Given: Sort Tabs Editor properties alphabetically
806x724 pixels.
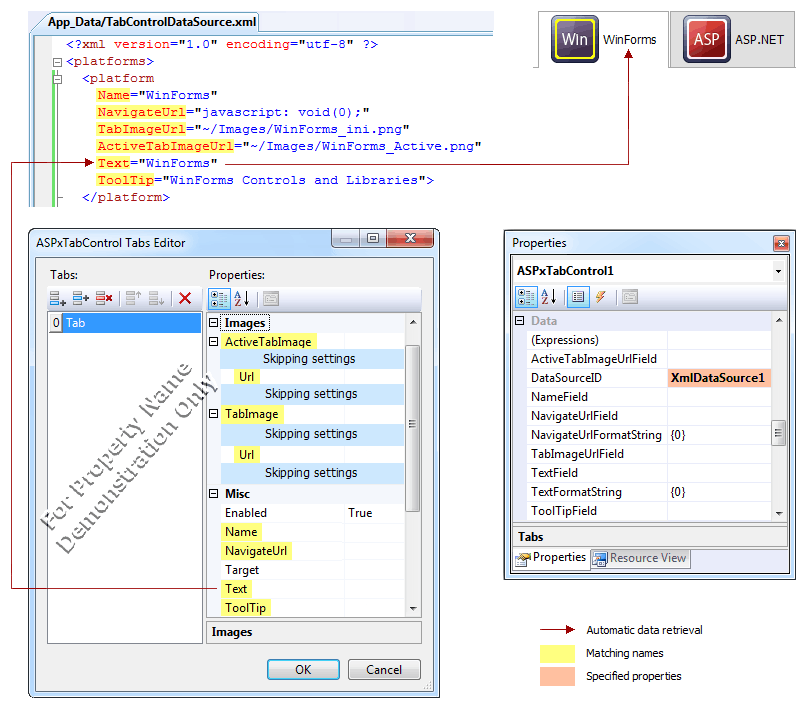Looking at the screenshot, I should click(x=242, y=299).
